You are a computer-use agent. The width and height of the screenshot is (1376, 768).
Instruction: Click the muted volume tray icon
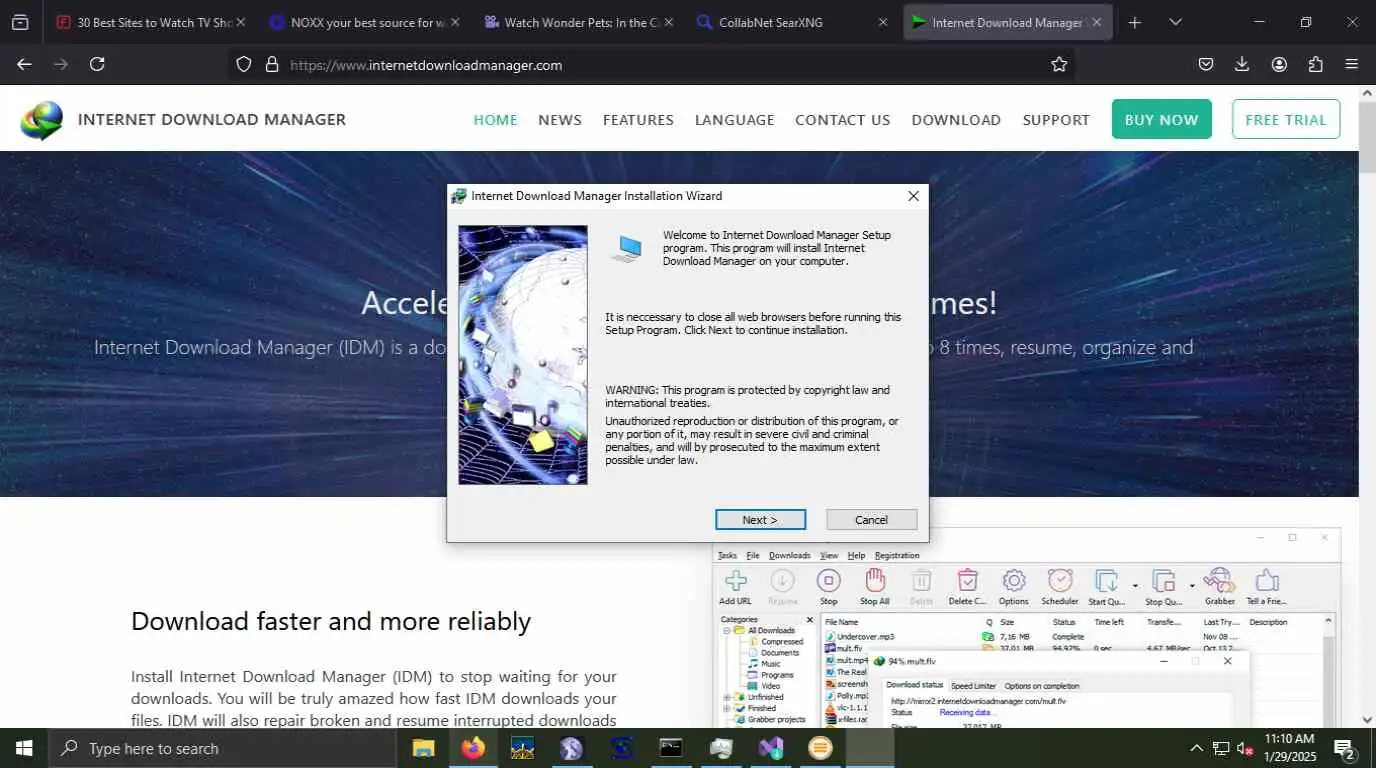1246,748
